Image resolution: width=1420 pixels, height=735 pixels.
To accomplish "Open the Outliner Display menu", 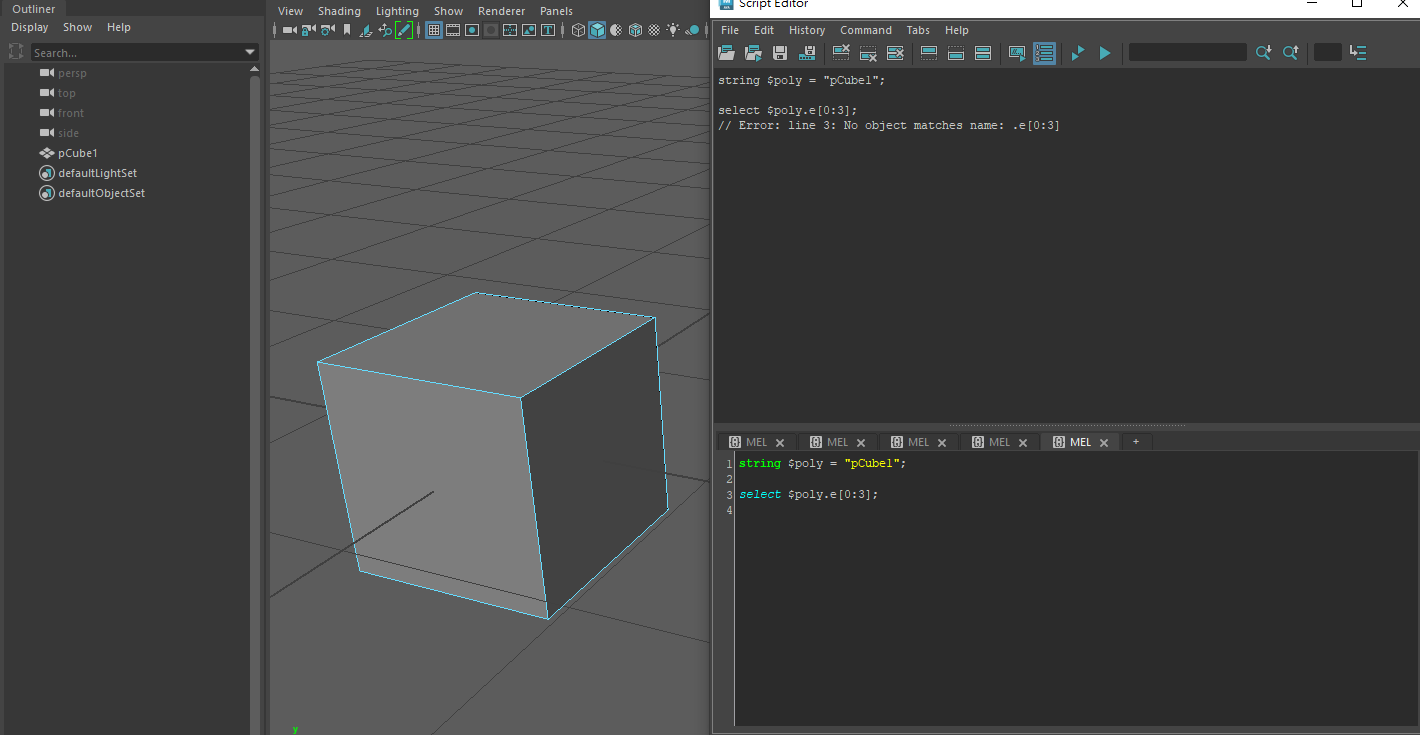I will [30, 27].
